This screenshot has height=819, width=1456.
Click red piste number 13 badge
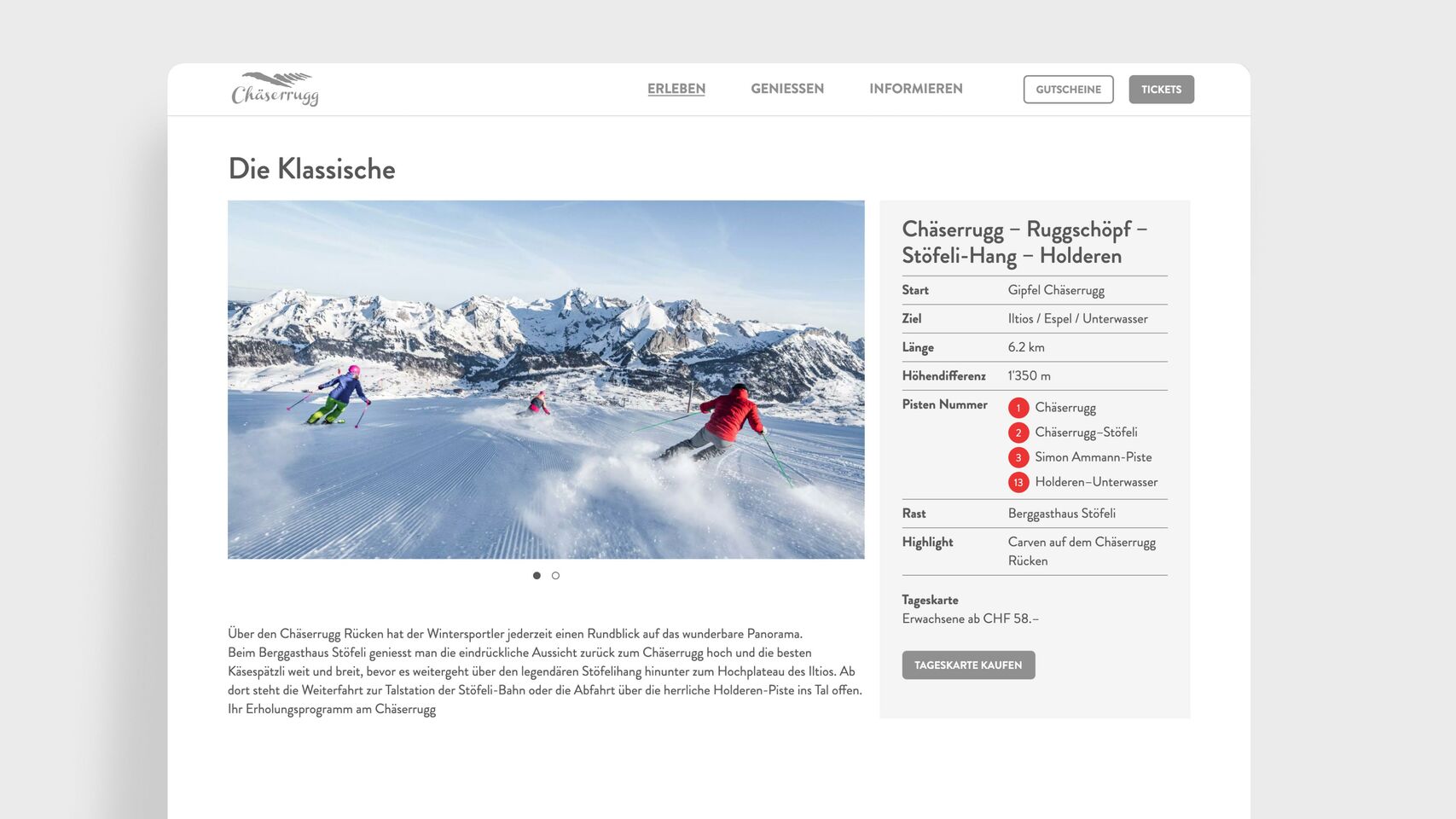(x=1018, y=482)
